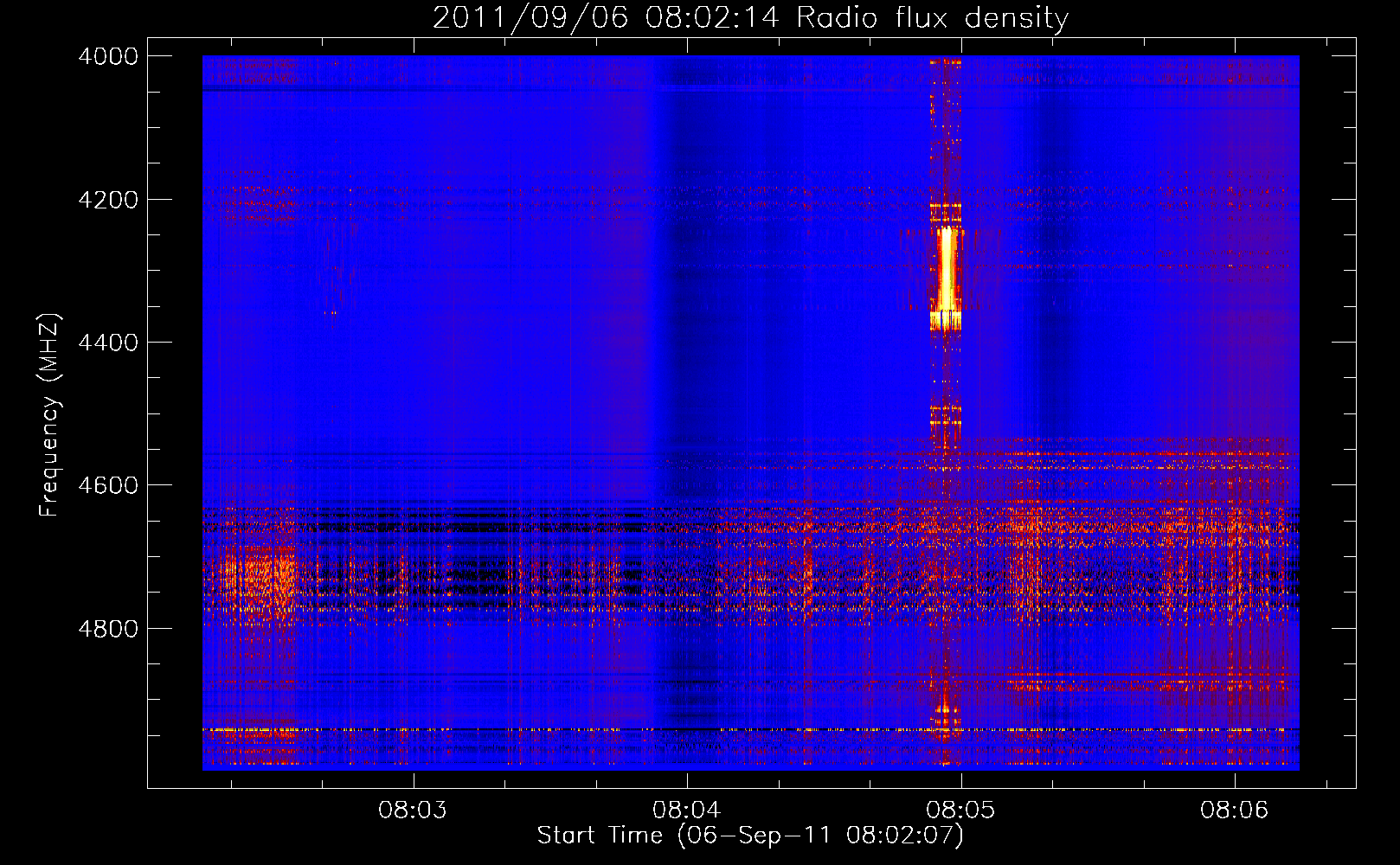Click the '08:03' time axis label
Screen dimensions: 1400x865
click(x=413, y=811)
